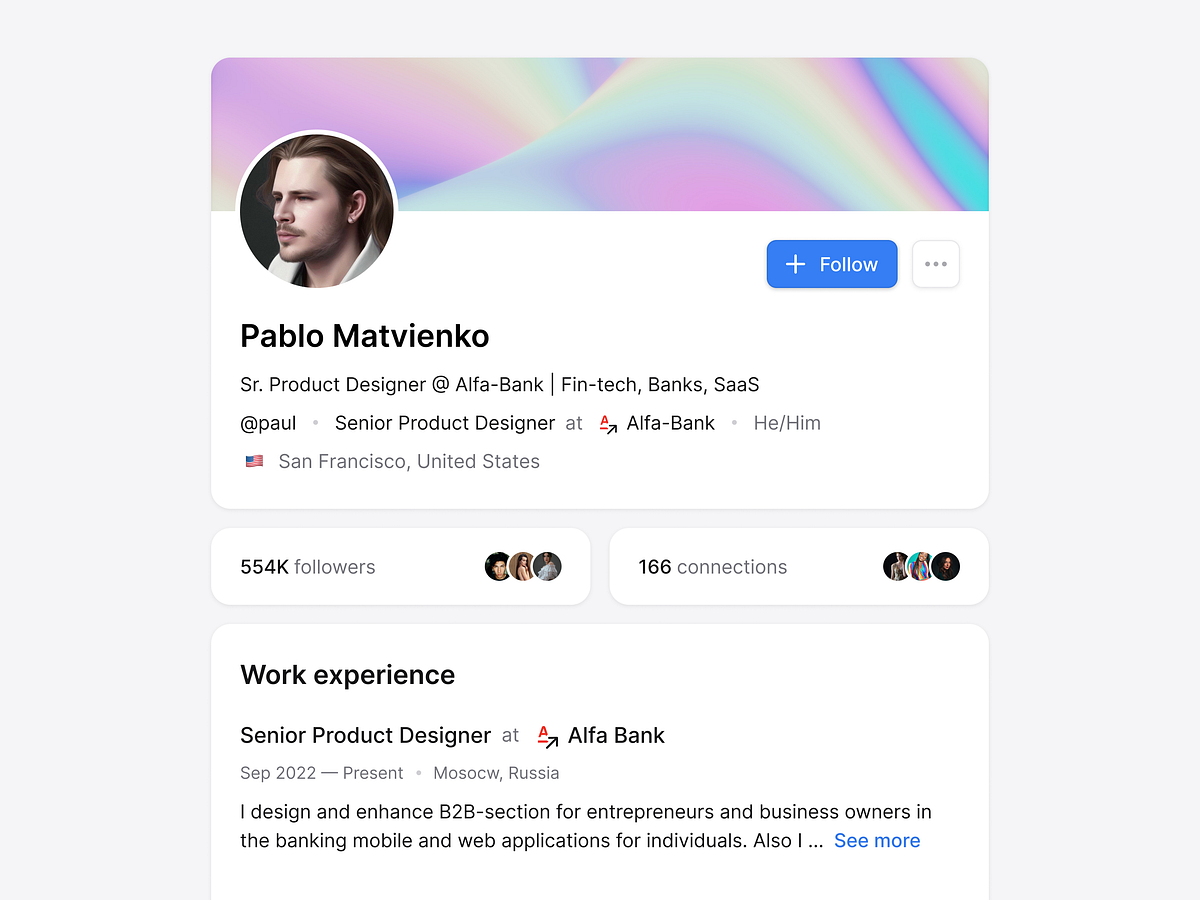Click the US flag icon beside location
Image resolution: width=1200 pixels, height=900 pixels.
point(253,461)
